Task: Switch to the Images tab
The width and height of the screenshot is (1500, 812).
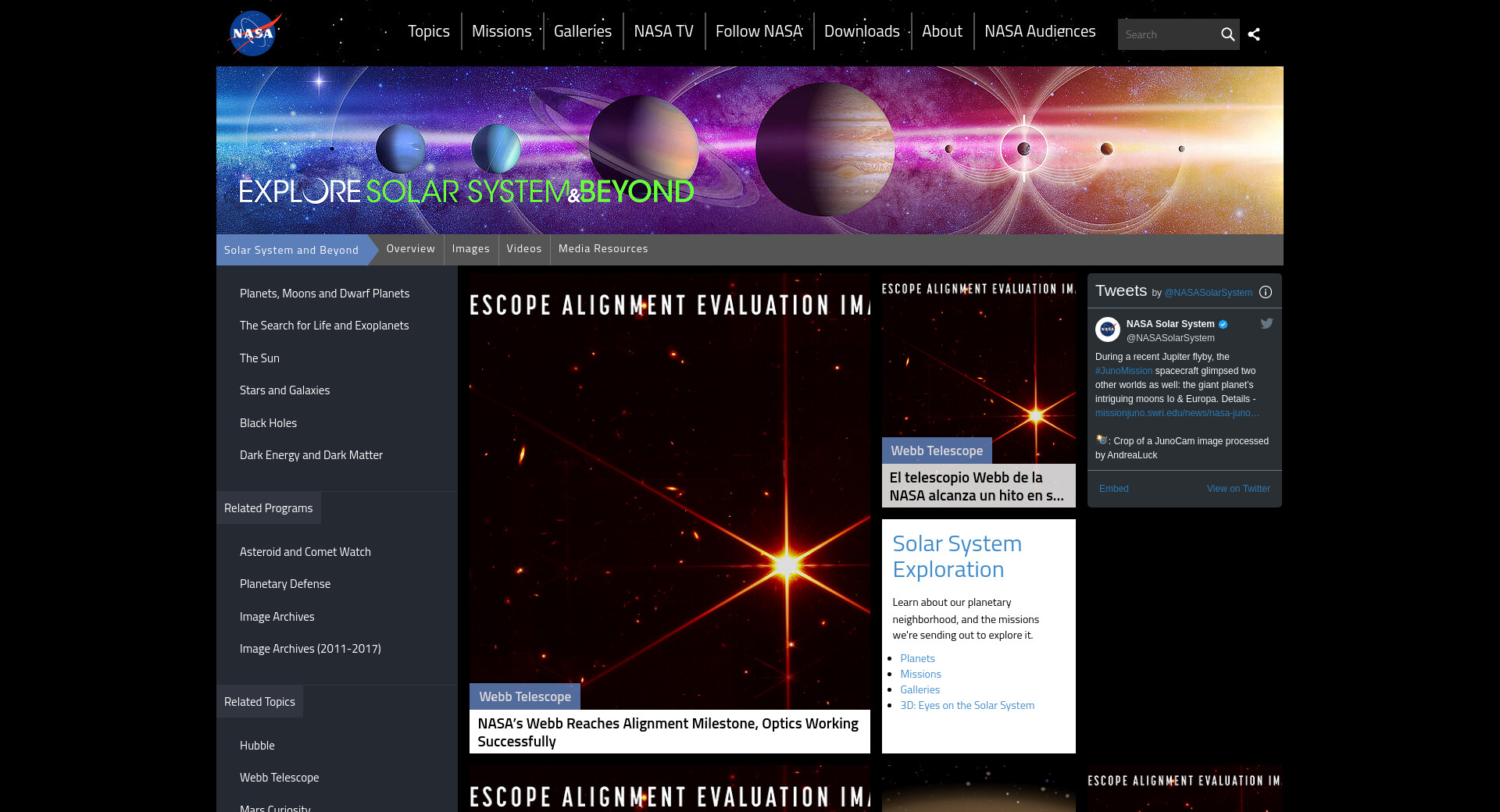Action: 470,249
